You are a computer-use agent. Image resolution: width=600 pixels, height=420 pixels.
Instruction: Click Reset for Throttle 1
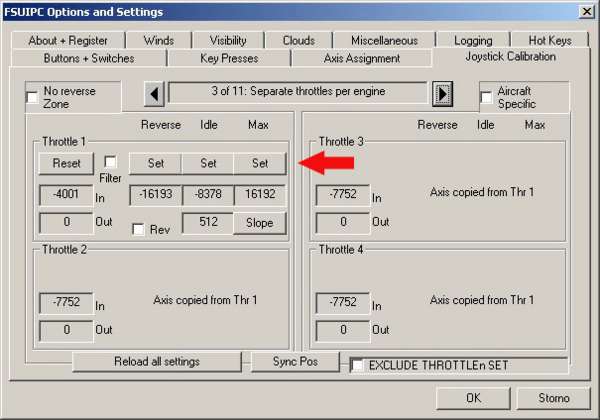(x=66, y=163)
